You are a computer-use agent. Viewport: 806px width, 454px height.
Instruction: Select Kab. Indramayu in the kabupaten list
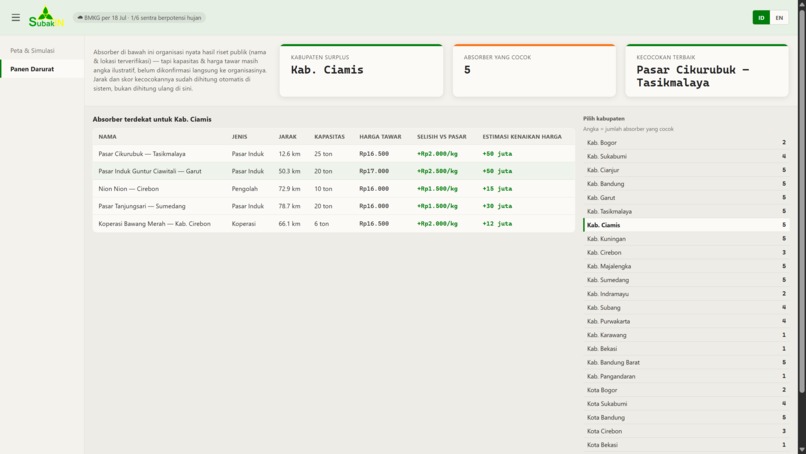(x=686, y=294)
